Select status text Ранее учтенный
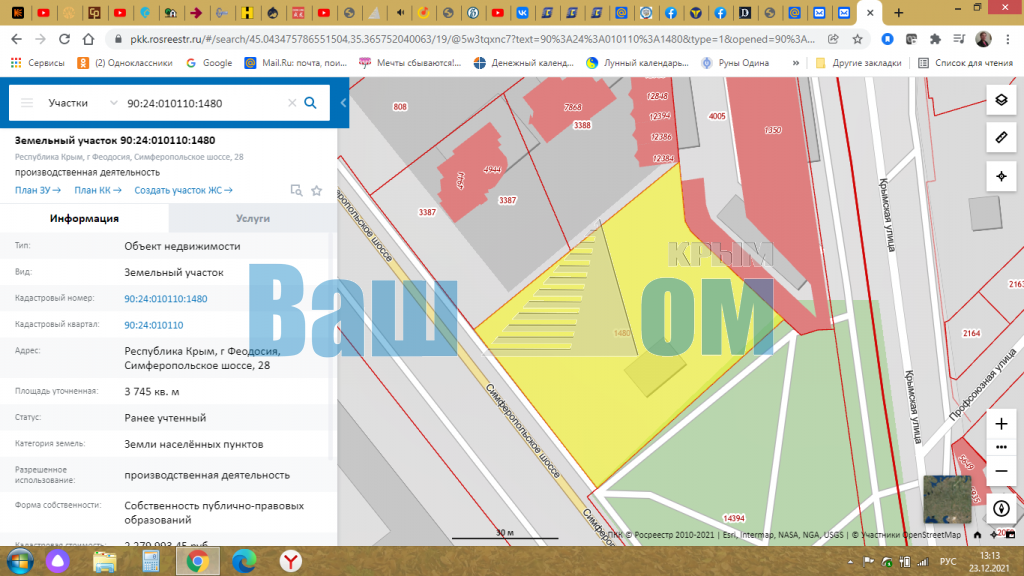Screen dimensions: 1024x576 (165, 417)
